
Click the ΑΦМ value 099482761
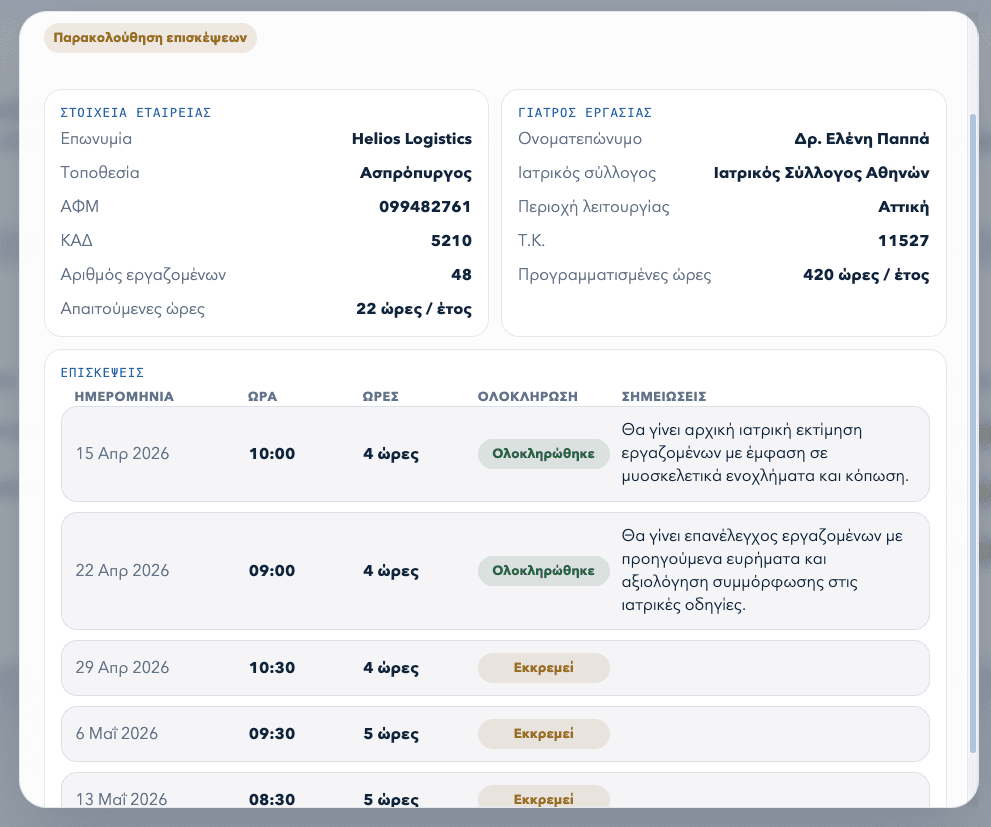click(x=425, y=207)
